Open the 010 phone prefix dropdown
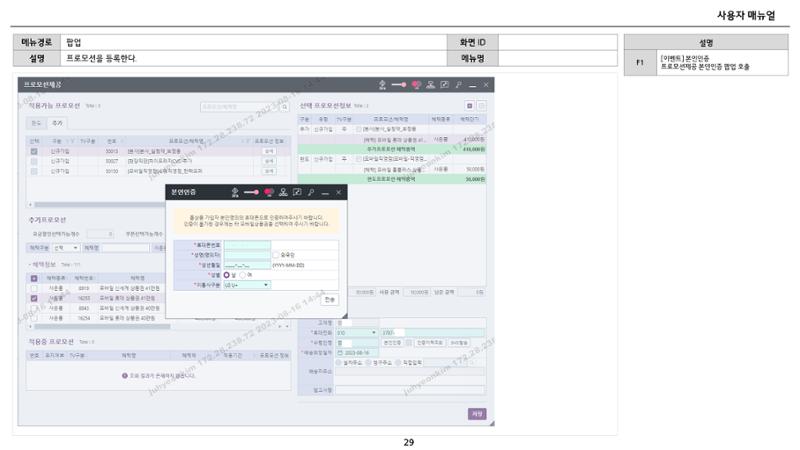Image resolution: width=800 pixels, height=450 pixels. (356, 333)
